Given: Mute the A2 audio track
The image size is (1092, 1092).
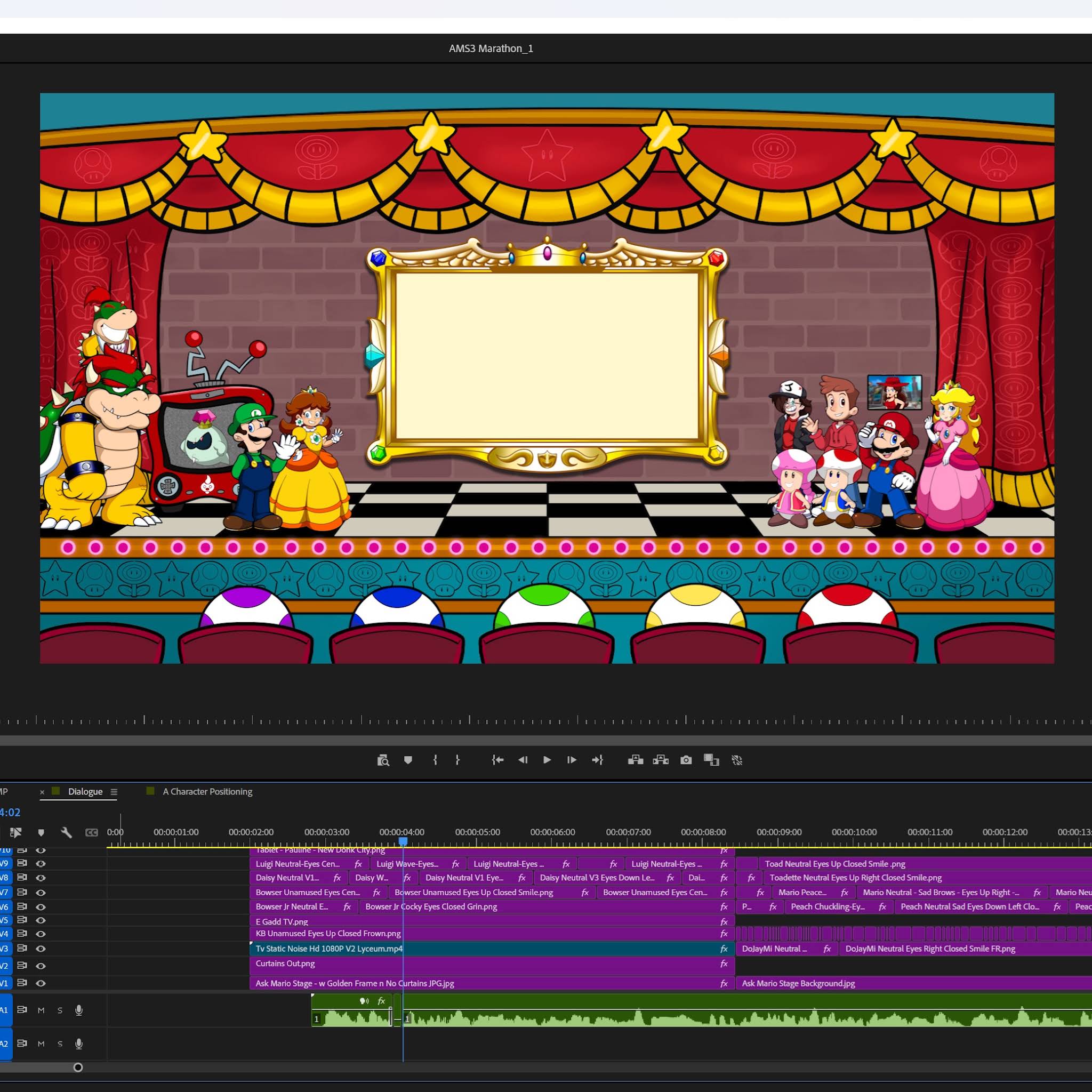Looking at the screenshot, I should click(41, 1044).
